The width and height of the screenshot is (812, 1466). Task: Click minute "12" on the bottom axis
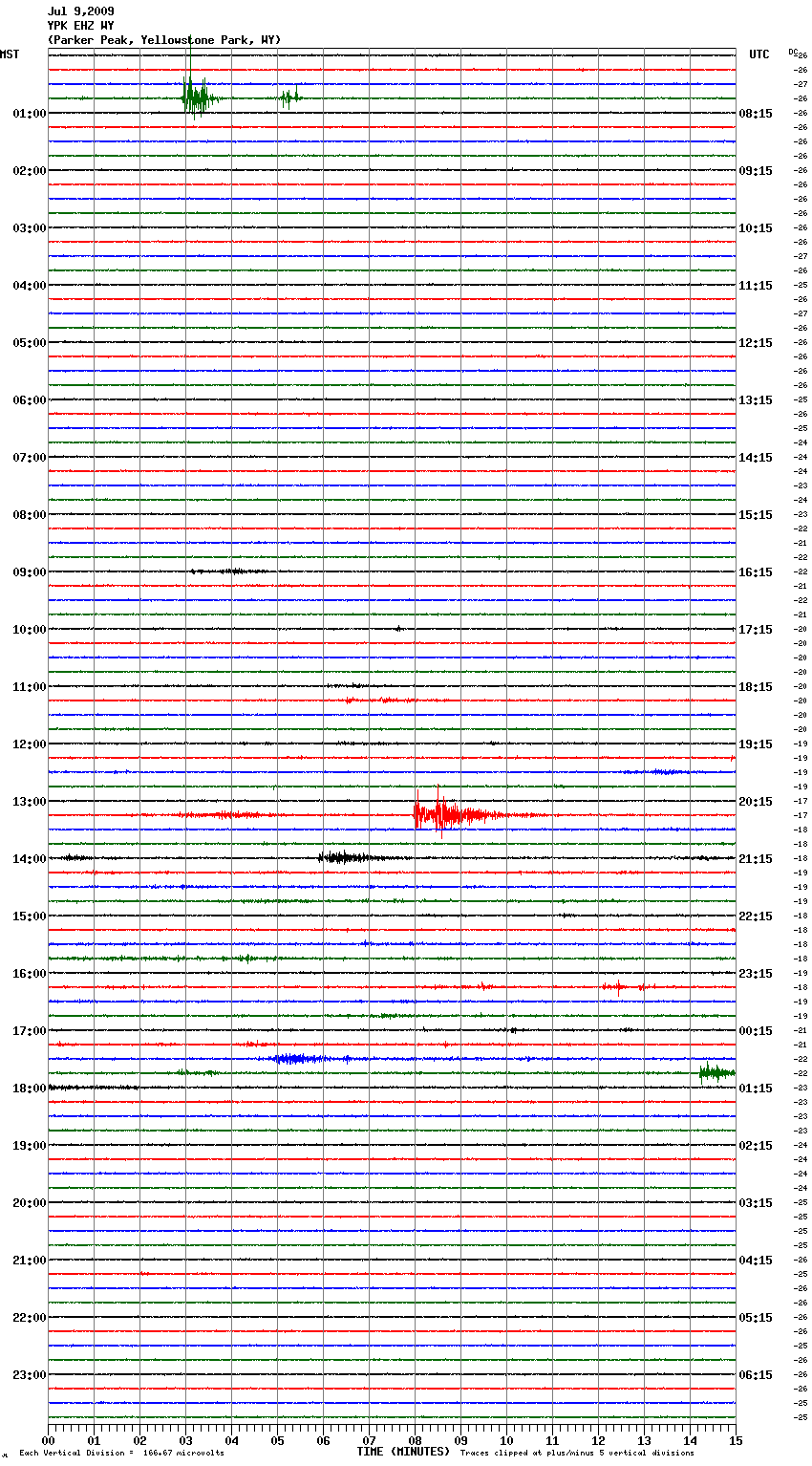598,1440
